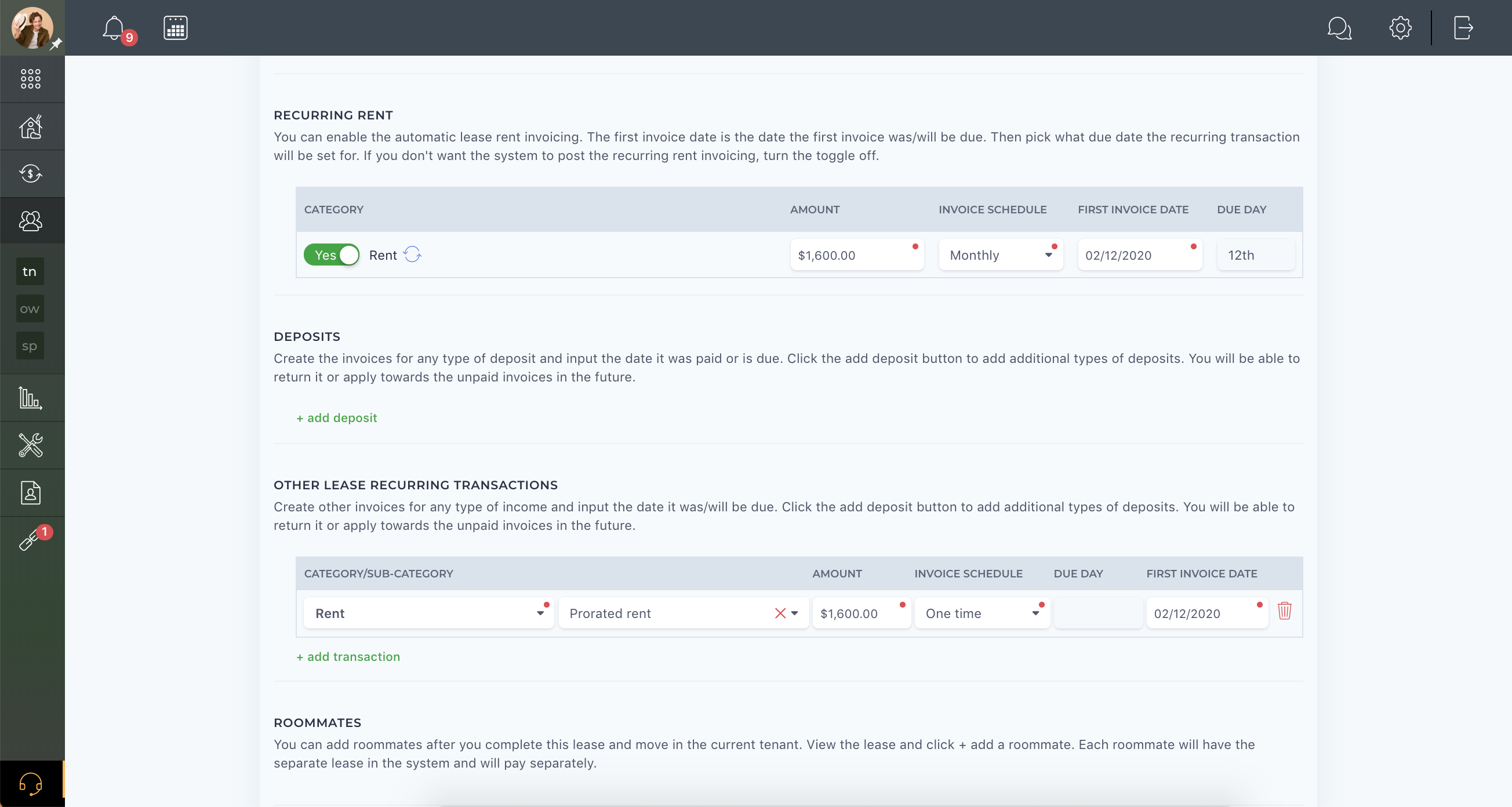The height and width of the screenshot is (807, 1512).
Task: Open the support headset icon
Action: (31, 784)
